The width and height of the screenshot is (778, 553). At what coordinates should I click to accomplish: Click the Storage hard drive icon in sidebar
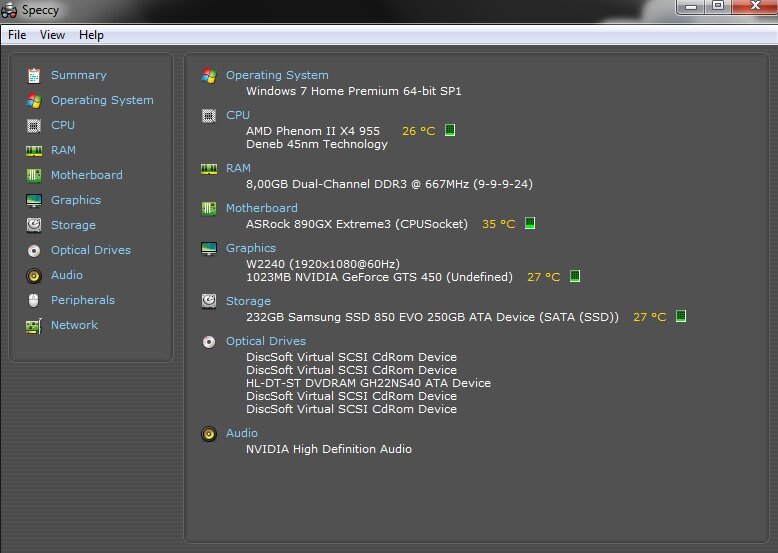pos(34,225)
